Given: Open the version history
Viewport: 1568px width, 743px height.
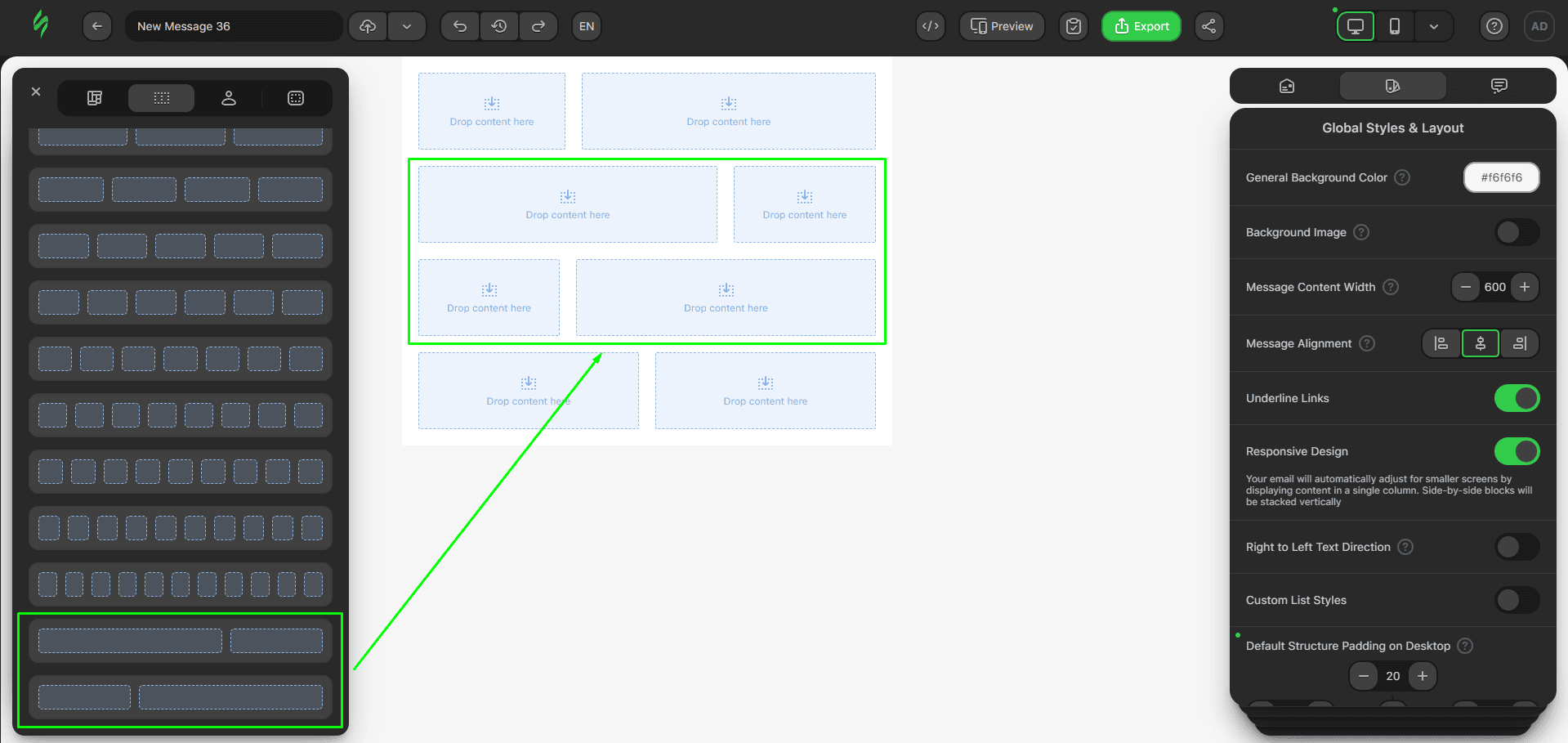Looking at the screenshot, I should point(498,26).
